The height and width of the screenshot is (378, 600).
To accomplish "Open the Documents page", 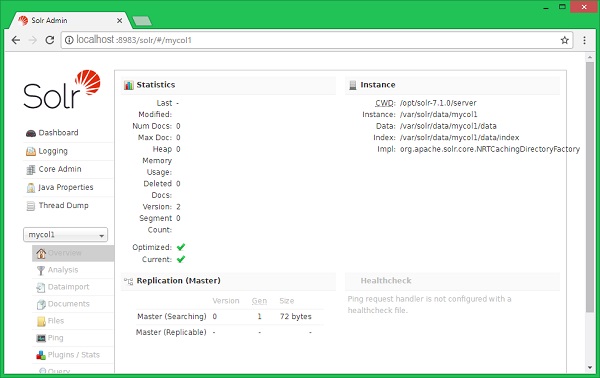I will 68,304.
